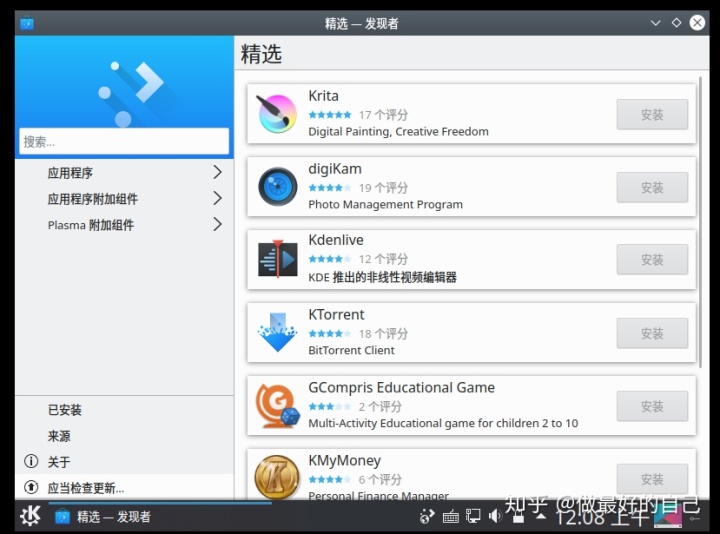Open the title bar dropdown arrow
720x534 pixels.
[655, 22]
